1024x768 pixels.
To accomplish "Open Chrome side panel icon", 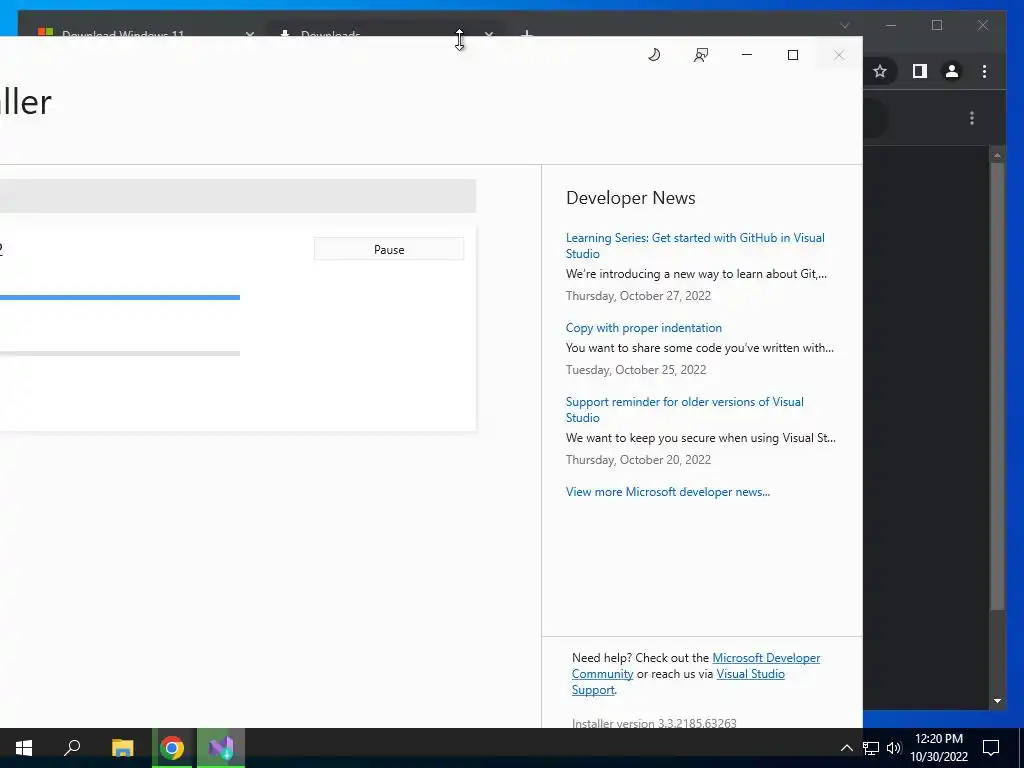I will (920, 71).
